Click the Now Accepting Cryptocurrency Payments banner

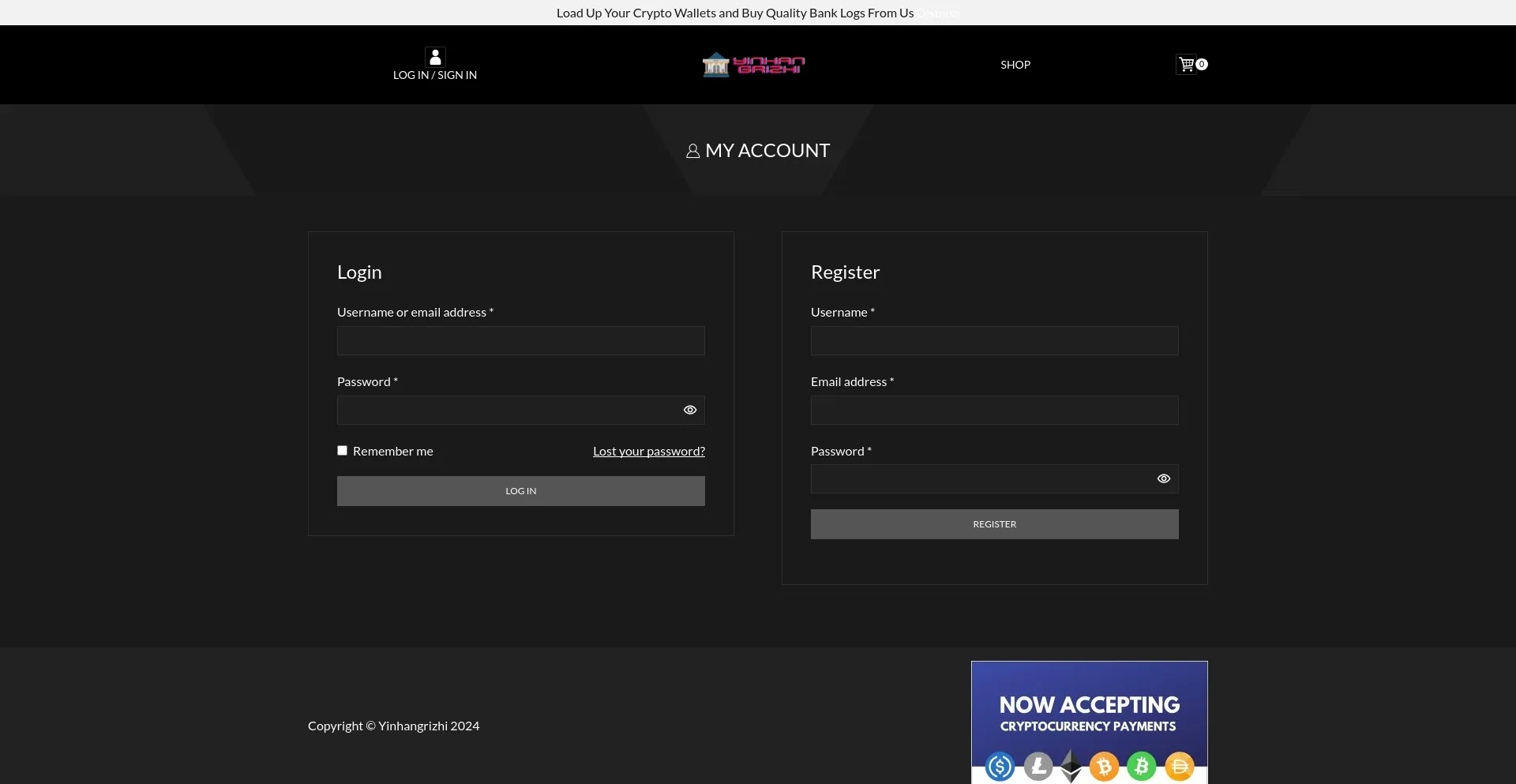point(1090,722)
